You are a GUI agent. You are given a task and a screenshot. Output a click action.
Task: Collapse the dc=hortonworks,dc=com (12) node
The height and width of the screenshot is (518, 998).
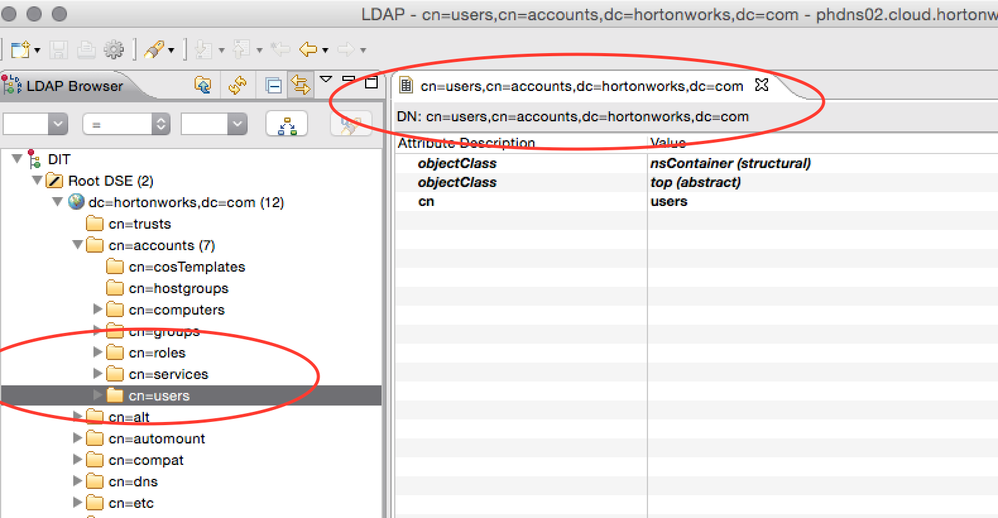tap(58, 202)
